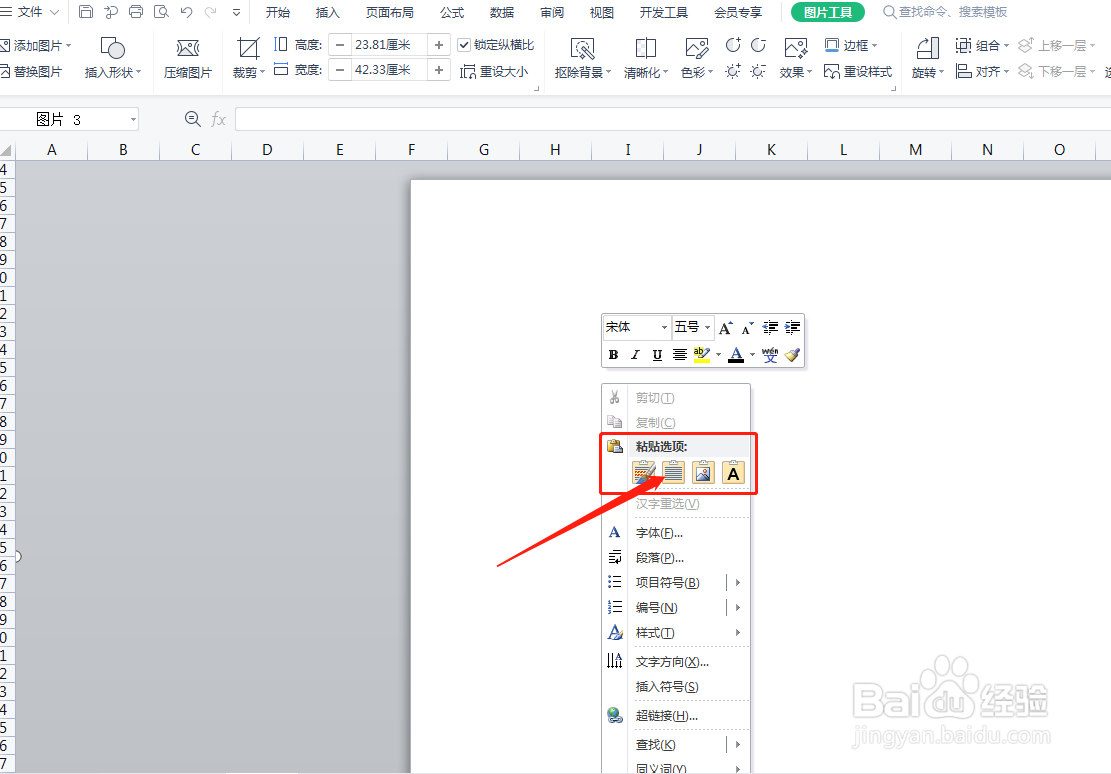Expand the quick access toolbar customize arrow

click(237, 12)
